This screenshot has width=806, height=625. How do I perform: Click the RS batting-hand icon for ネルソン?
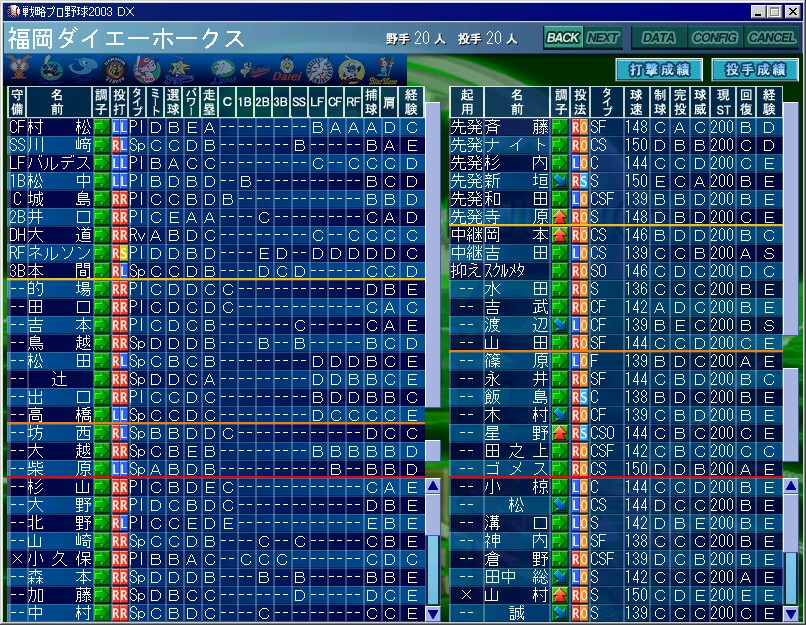[120, 253]
